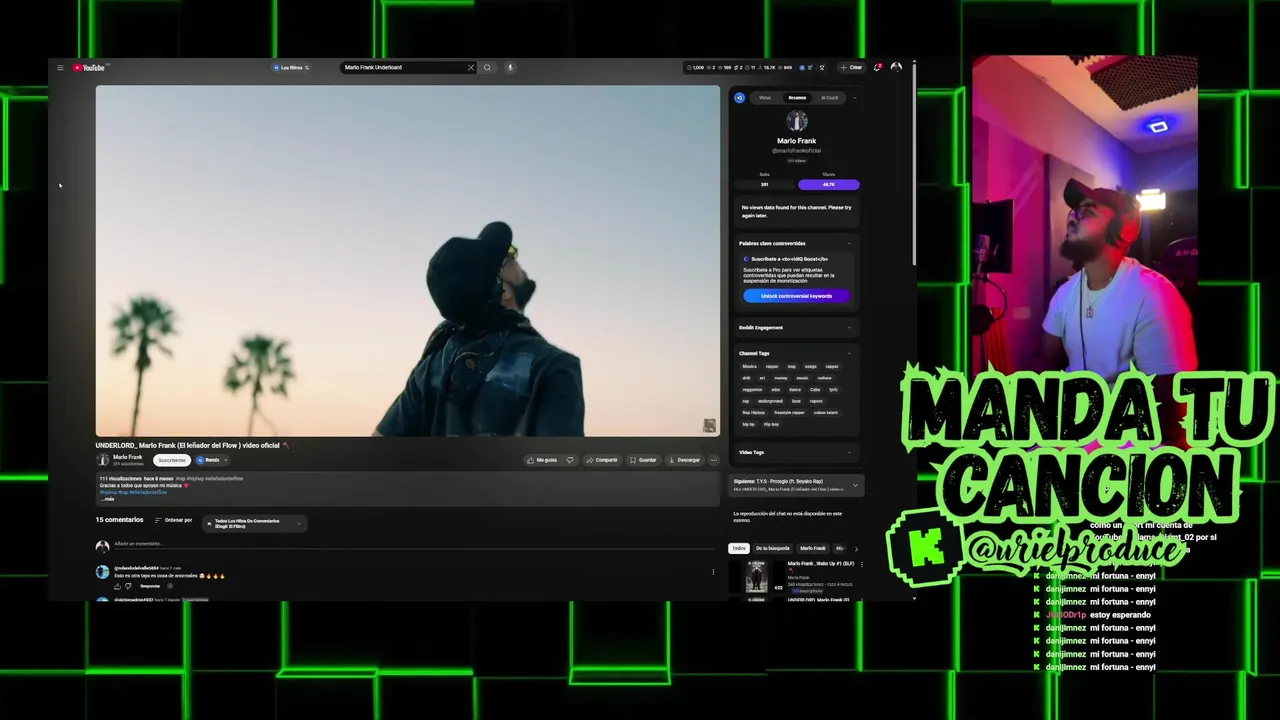Start voice search with the microphone icon
1280x720 pixels.
(510, 68)
